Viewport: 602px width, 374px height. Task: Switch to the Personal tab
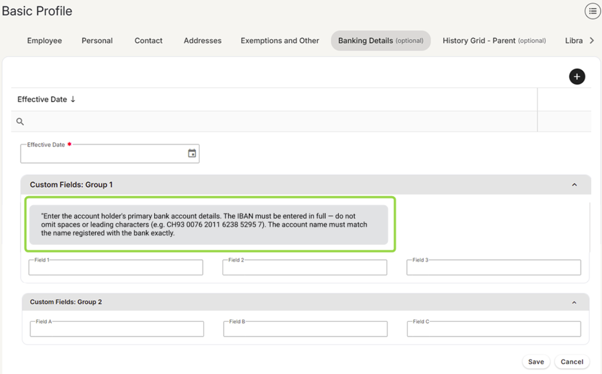tap(97, 41)
